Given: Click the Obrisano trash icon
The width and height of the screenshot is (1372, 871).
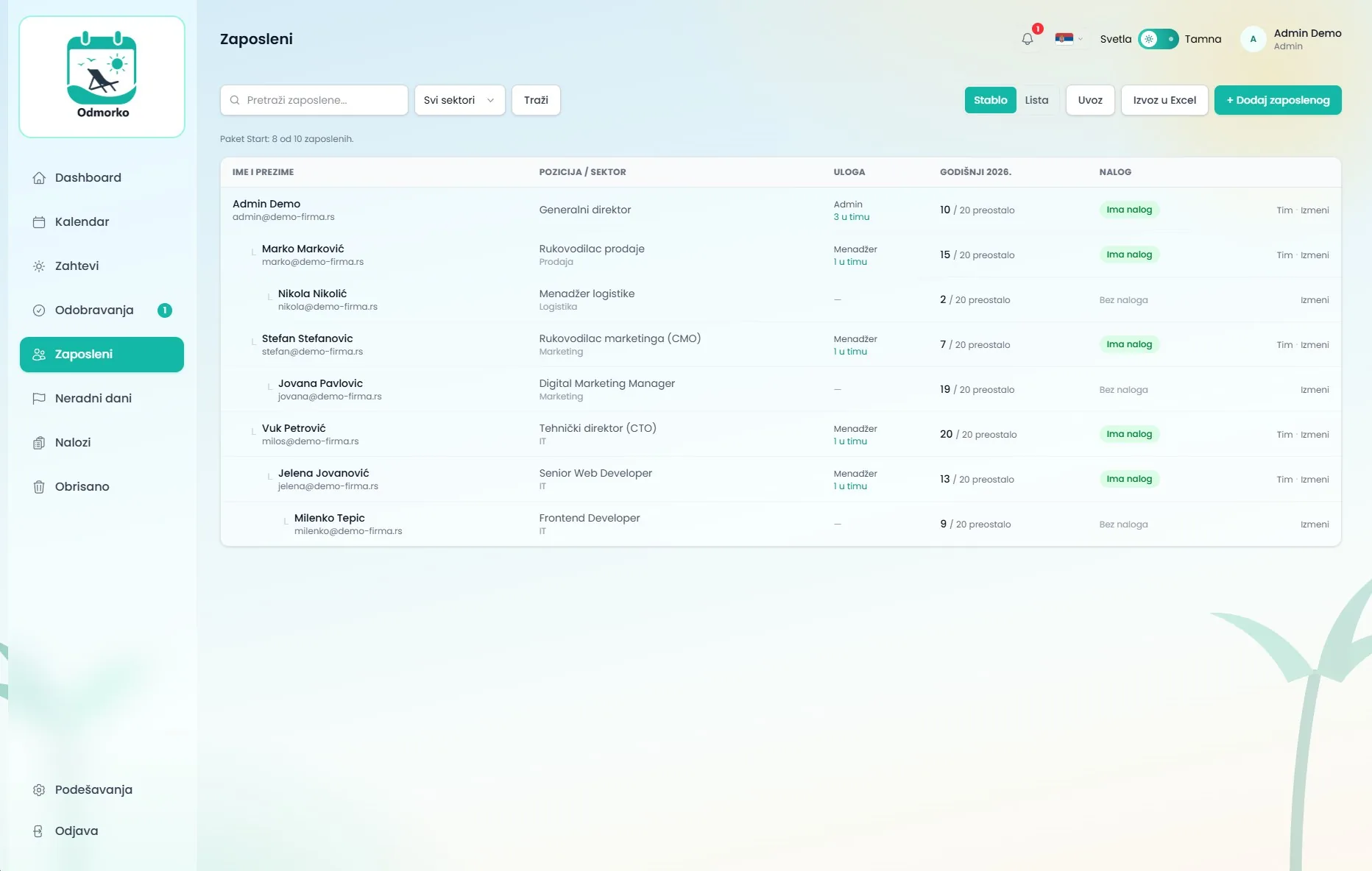Looking at the screenshot, I should click(39, 487).
